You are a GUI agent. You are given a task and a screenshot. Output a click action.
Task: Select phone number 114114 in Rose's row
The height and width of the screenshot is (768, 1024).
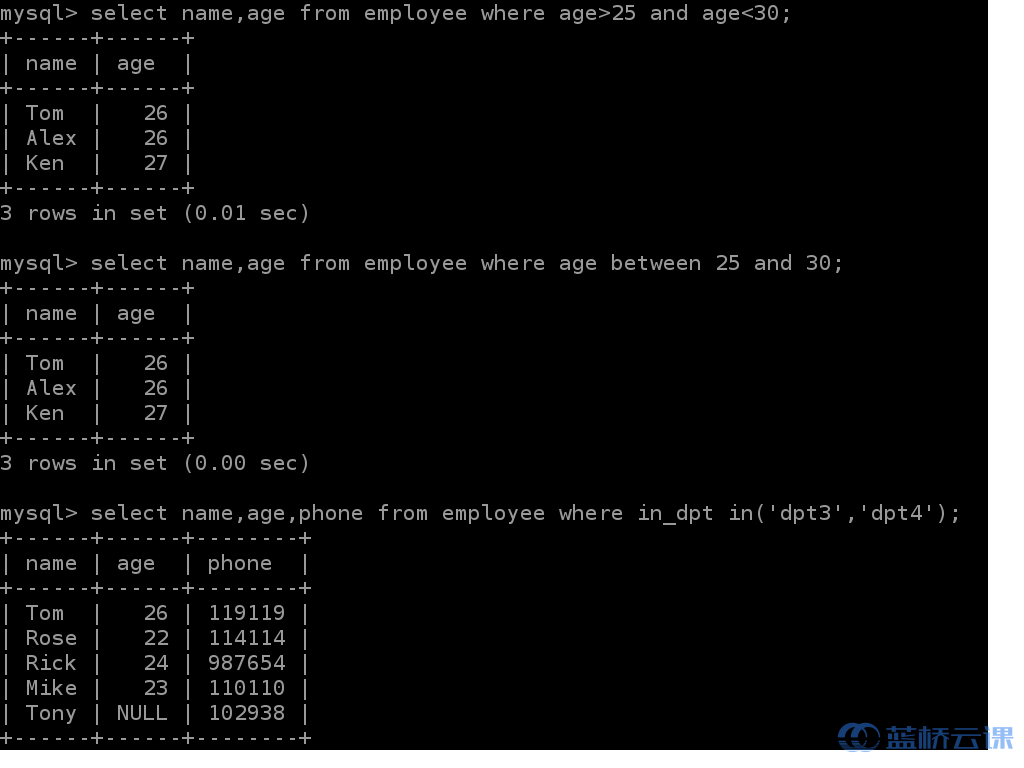coord(246,638)
